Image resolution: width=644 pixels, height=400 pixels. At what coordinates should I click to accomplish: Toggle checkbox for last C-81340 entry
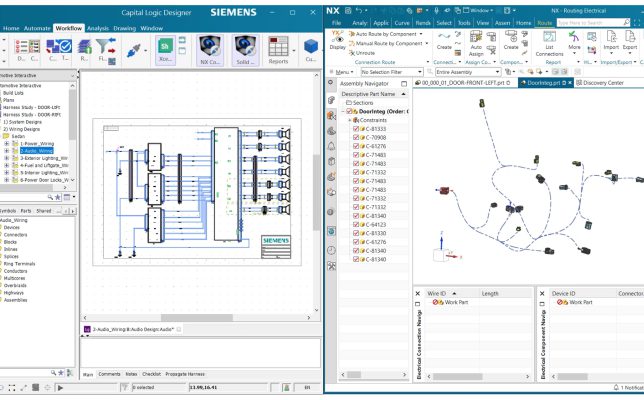[x=356, y=259]
